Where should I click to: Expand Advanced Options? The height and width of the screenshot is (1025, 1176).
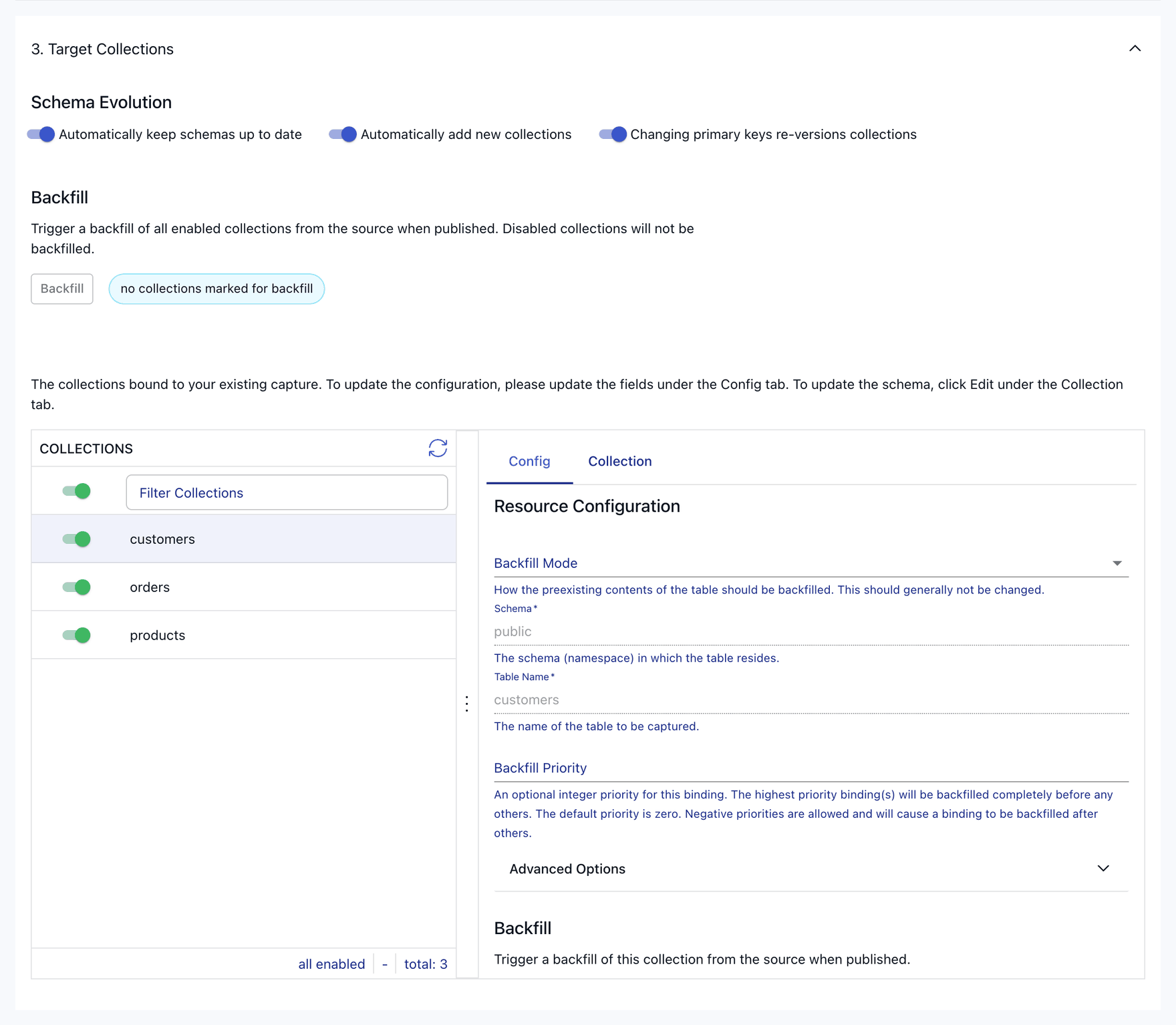tap(811, 869)
